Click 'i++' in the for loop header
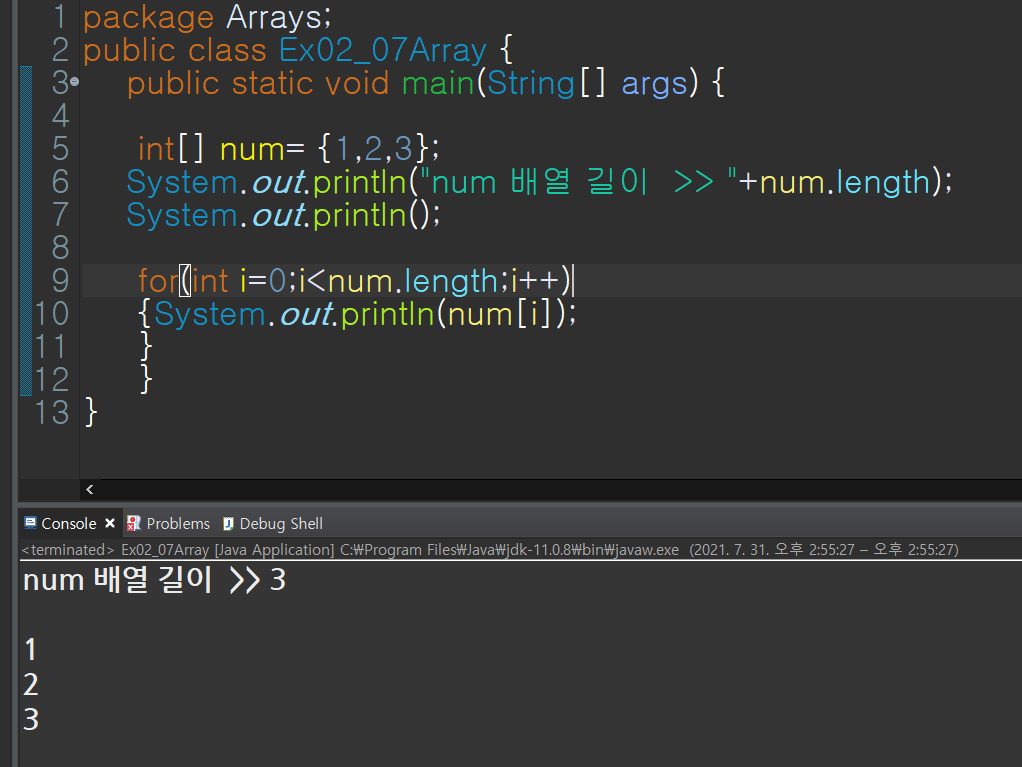Viewport: 1022px width, 767px height. point(535,281)
